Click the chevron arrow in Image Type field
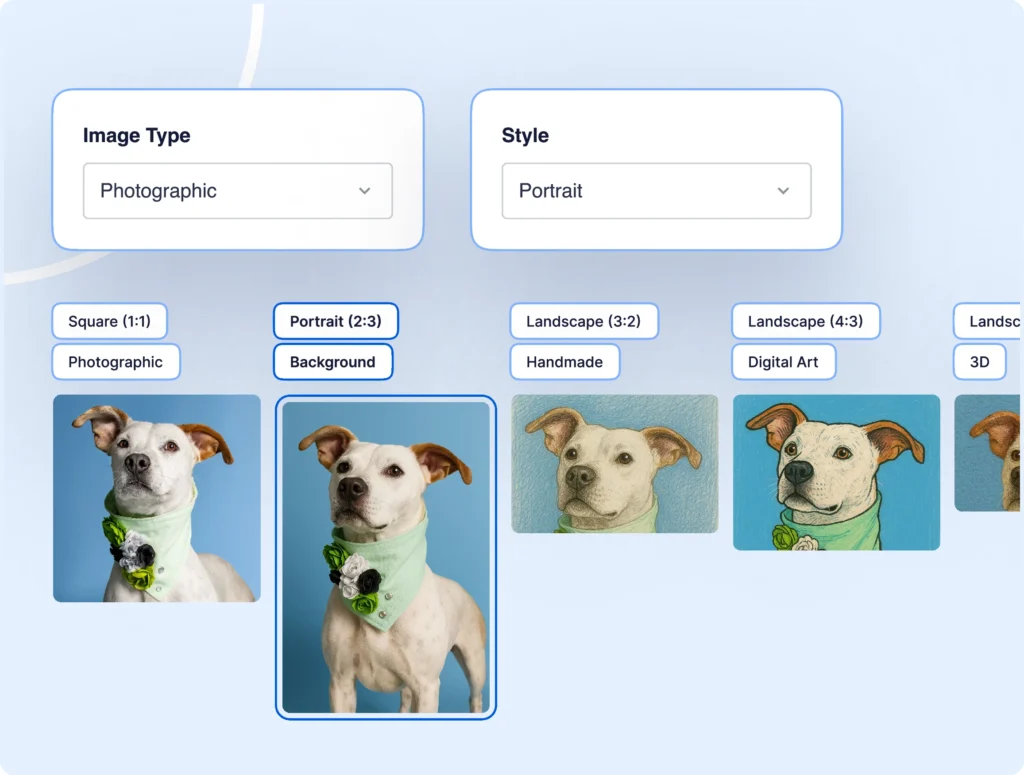This screenshot has height=775, width=1024. click(365, 191)
